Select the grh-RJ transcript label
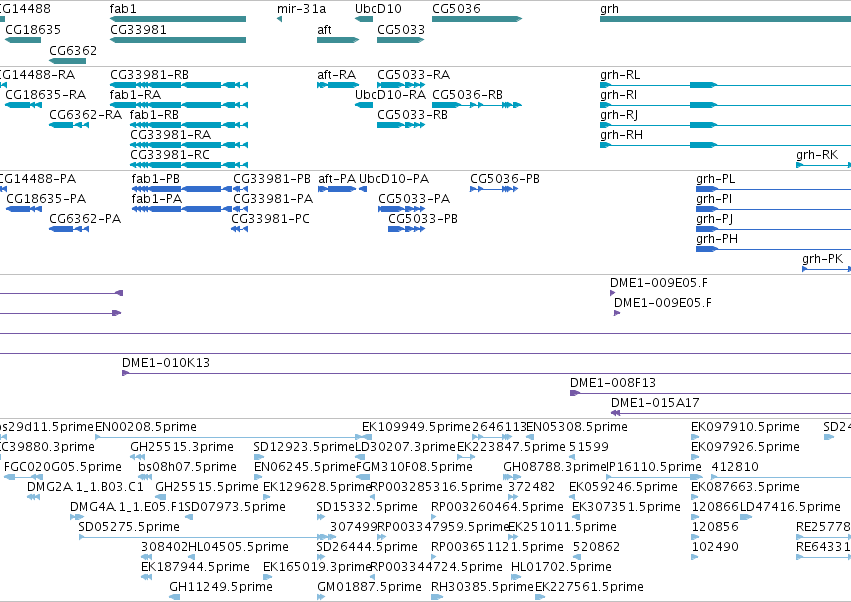Screen dimensions: 851x602 [x=619, y=115]
